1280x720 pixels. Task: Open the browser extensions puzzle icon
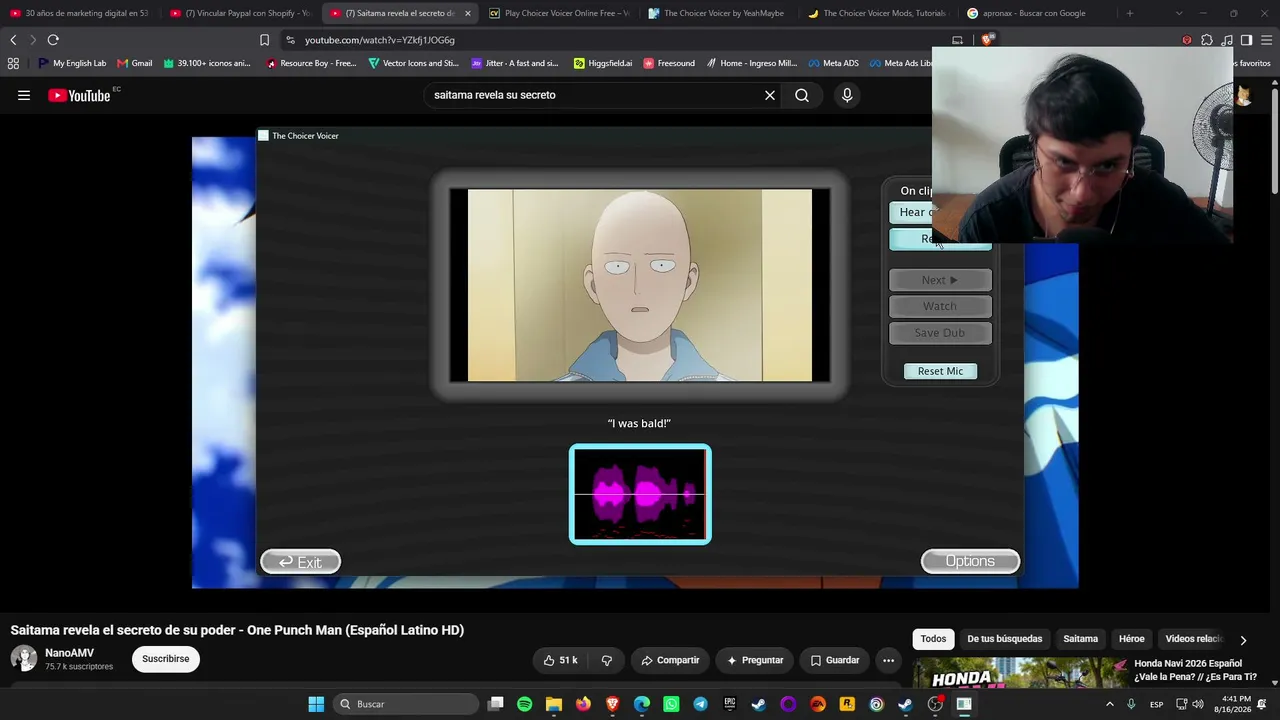1207,40
